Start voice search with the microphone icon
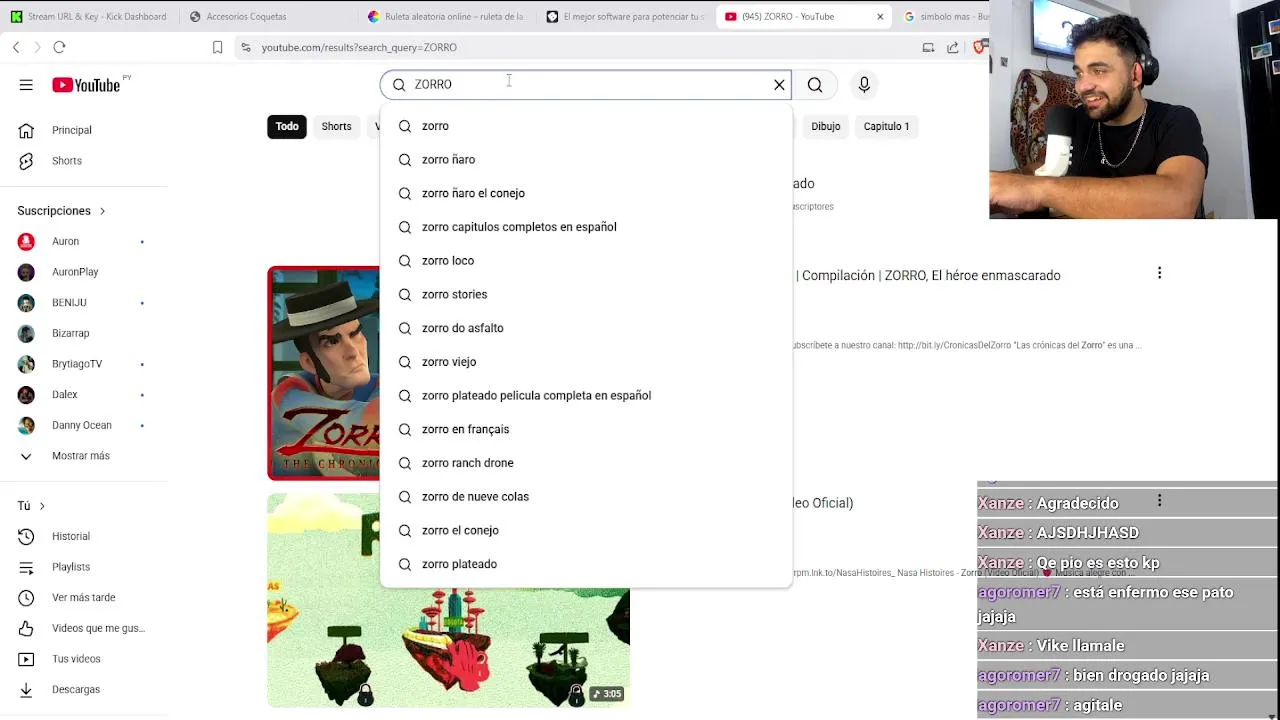 864,85
